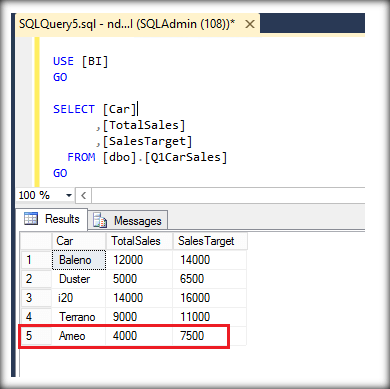
Task: Click the SELECT keyword in the query
Action: pos(74,109)
